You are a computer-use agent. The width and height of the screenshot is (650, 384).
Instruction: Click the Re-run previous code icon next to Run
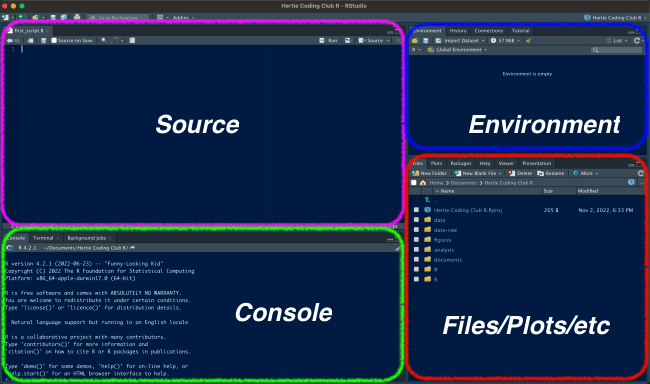[x=348, y=41]
